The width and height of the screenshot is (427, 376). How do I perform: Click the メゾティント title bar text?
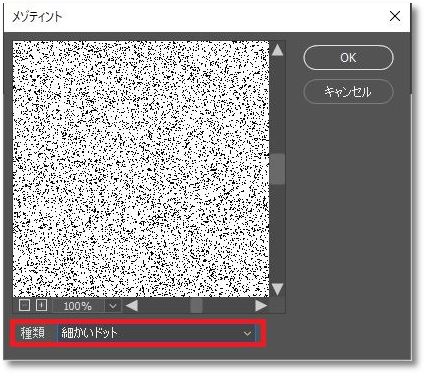pyautogui.click(x=37, y=16)
